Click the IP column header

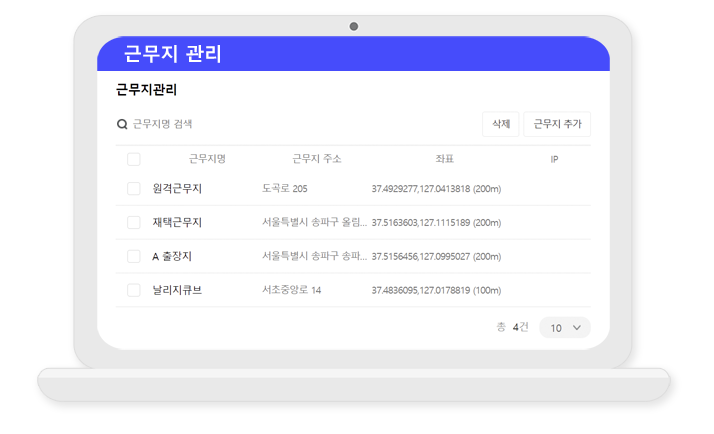[x=554, y=159]
